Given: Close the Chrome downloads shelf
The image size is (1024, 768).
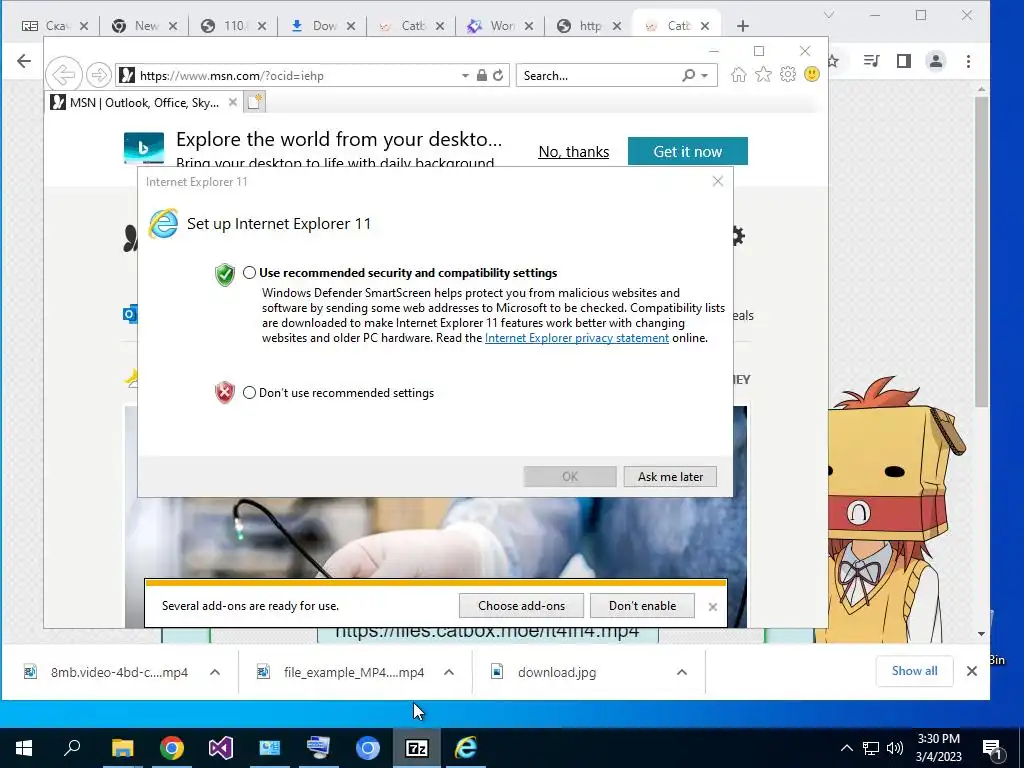Looking at the screenshot, I should (972, 671).
